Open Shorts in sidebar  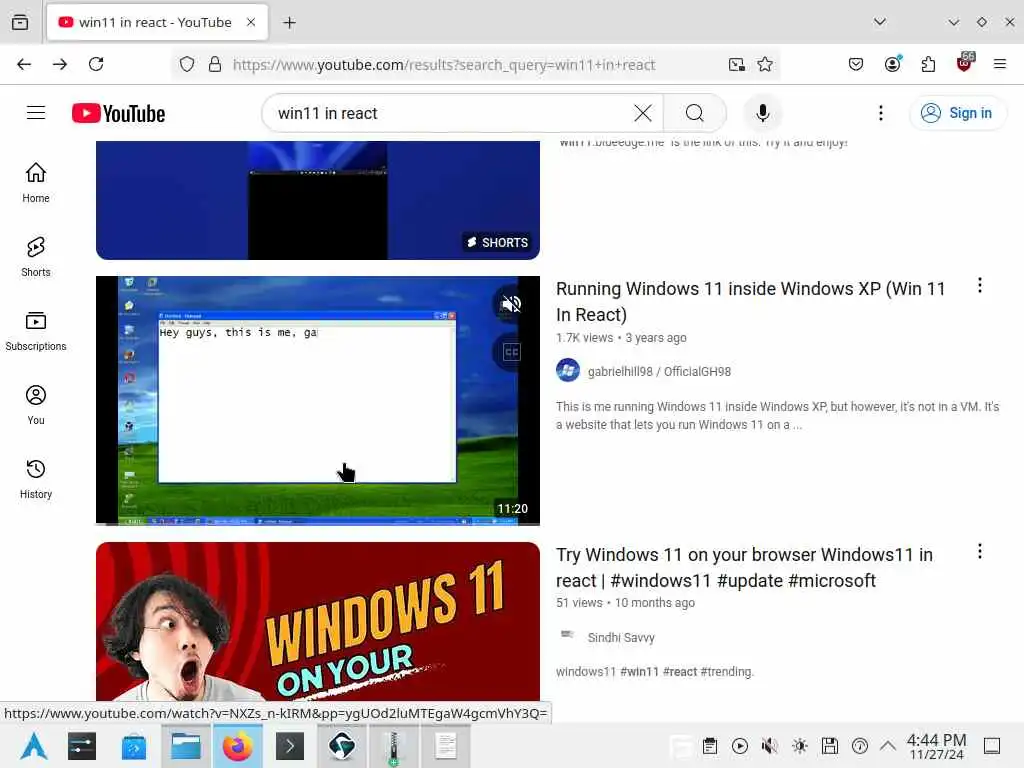[36, 257]
